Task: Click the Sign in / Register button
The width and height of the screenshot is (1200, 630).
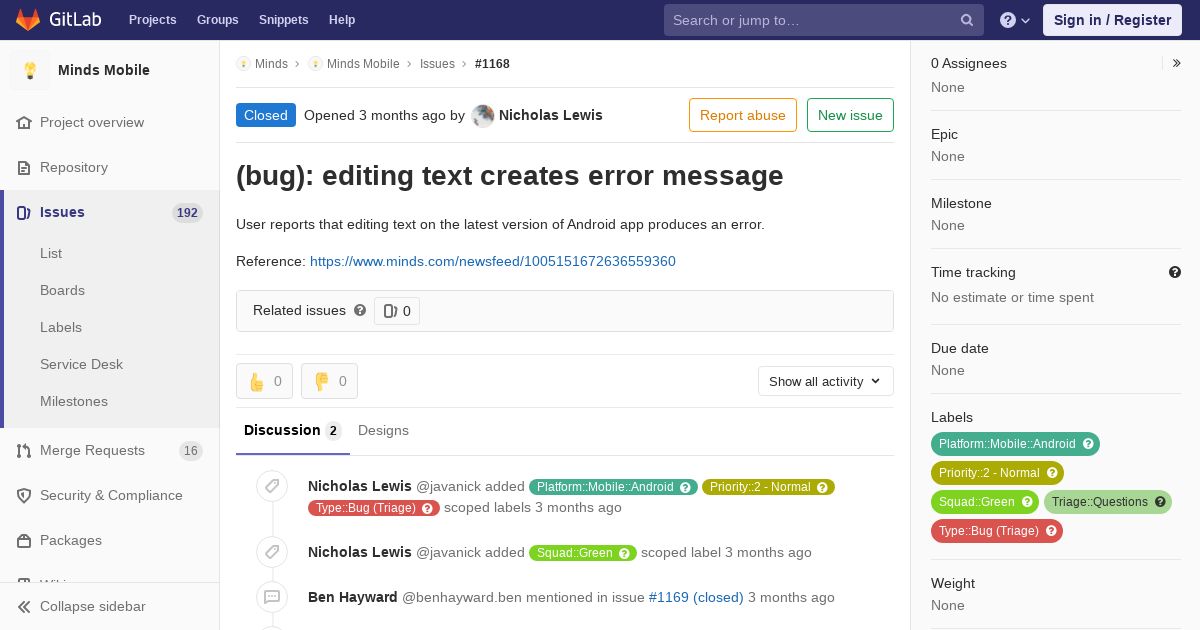Action: point(1112,20)
